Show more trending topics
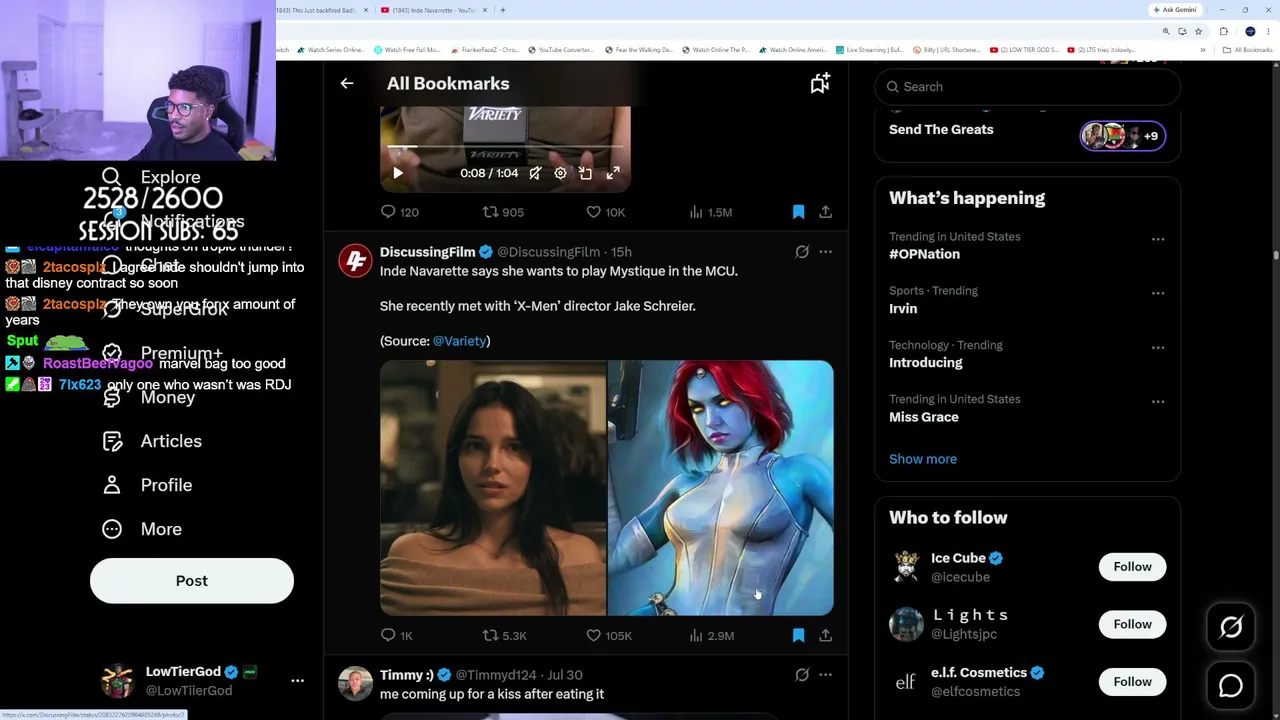Screen dimensions: 1280x720 click(923, 459)
